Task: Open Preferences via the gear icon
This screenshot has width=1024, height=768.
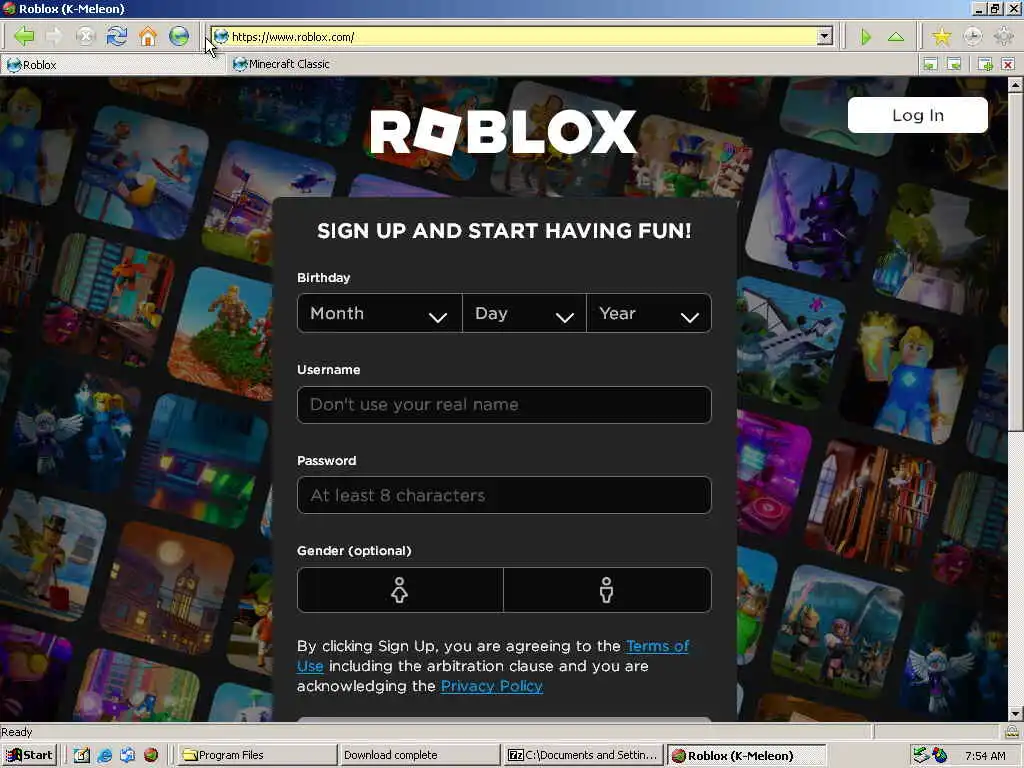Action: tap(1004, 37)
